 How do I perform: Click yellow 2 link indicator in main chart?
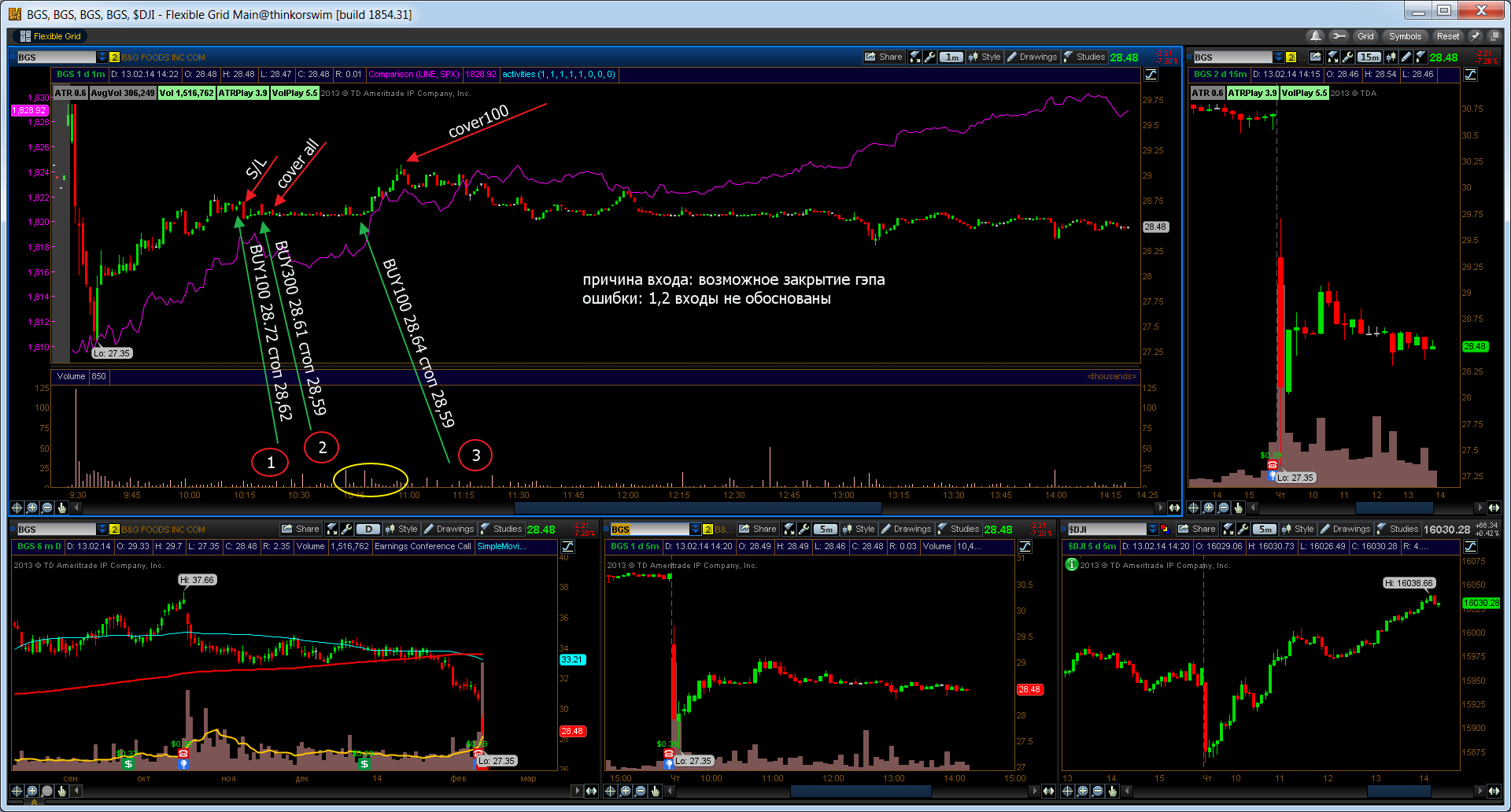click(114, 57)
